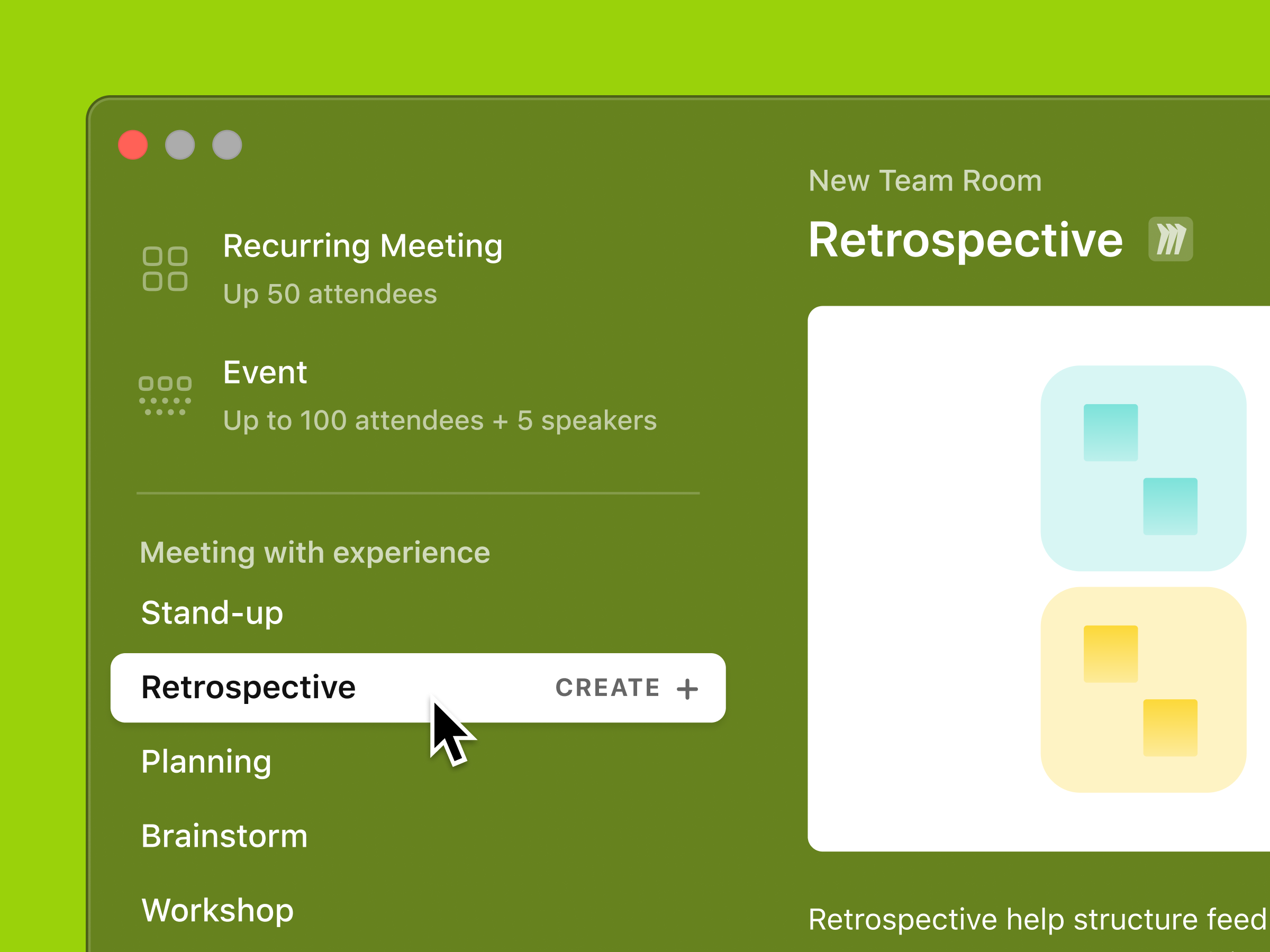The width and height of the screenshot is (1270, 952).
Task: Choose the Event room option
Action: (265, 372)
